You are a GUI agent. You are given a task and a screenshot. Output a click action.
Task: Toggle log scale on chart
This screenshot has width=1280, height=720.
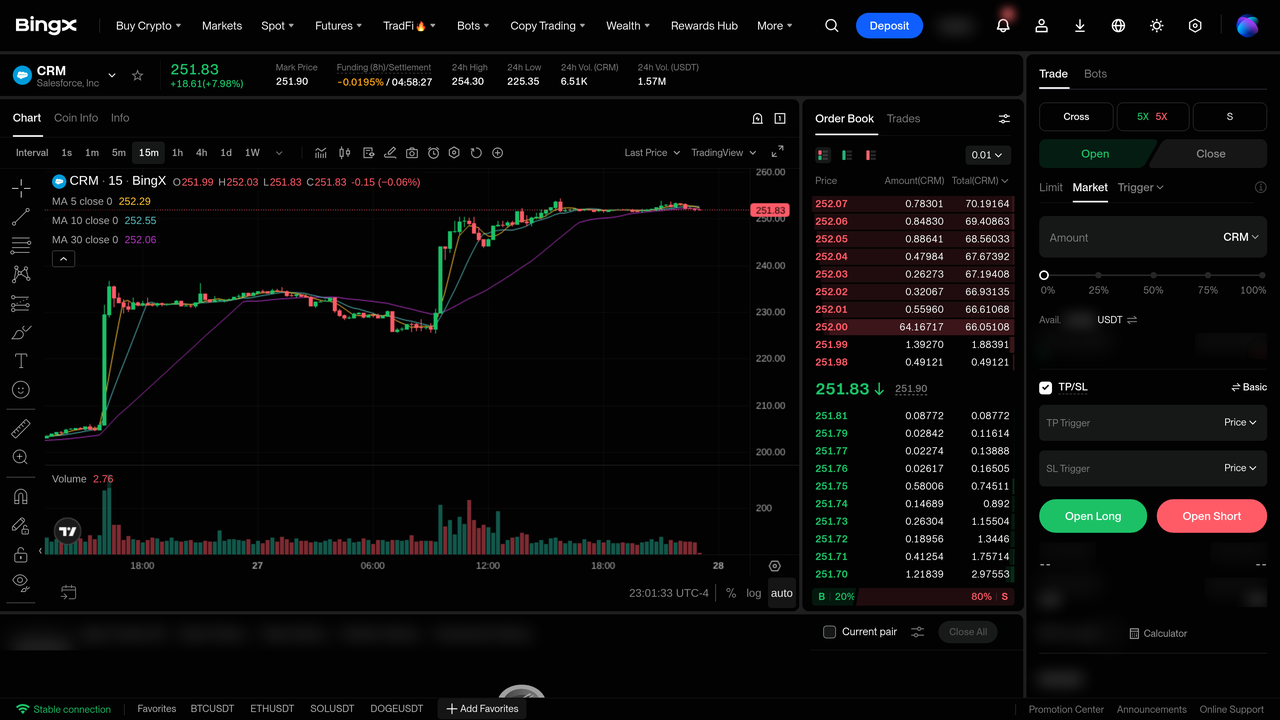[x=753, y=593]
